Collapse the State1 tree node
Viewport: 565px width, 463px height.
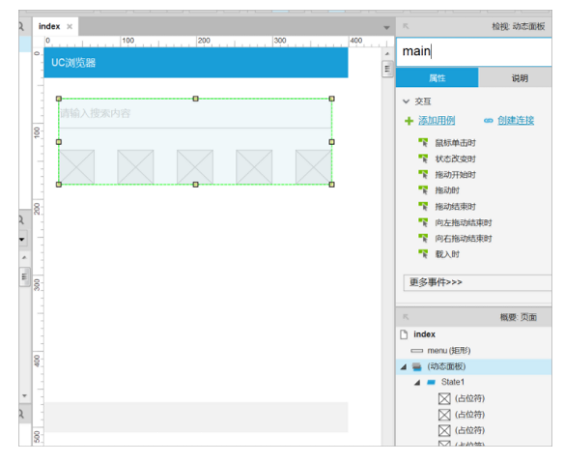[x=417, y=383]
